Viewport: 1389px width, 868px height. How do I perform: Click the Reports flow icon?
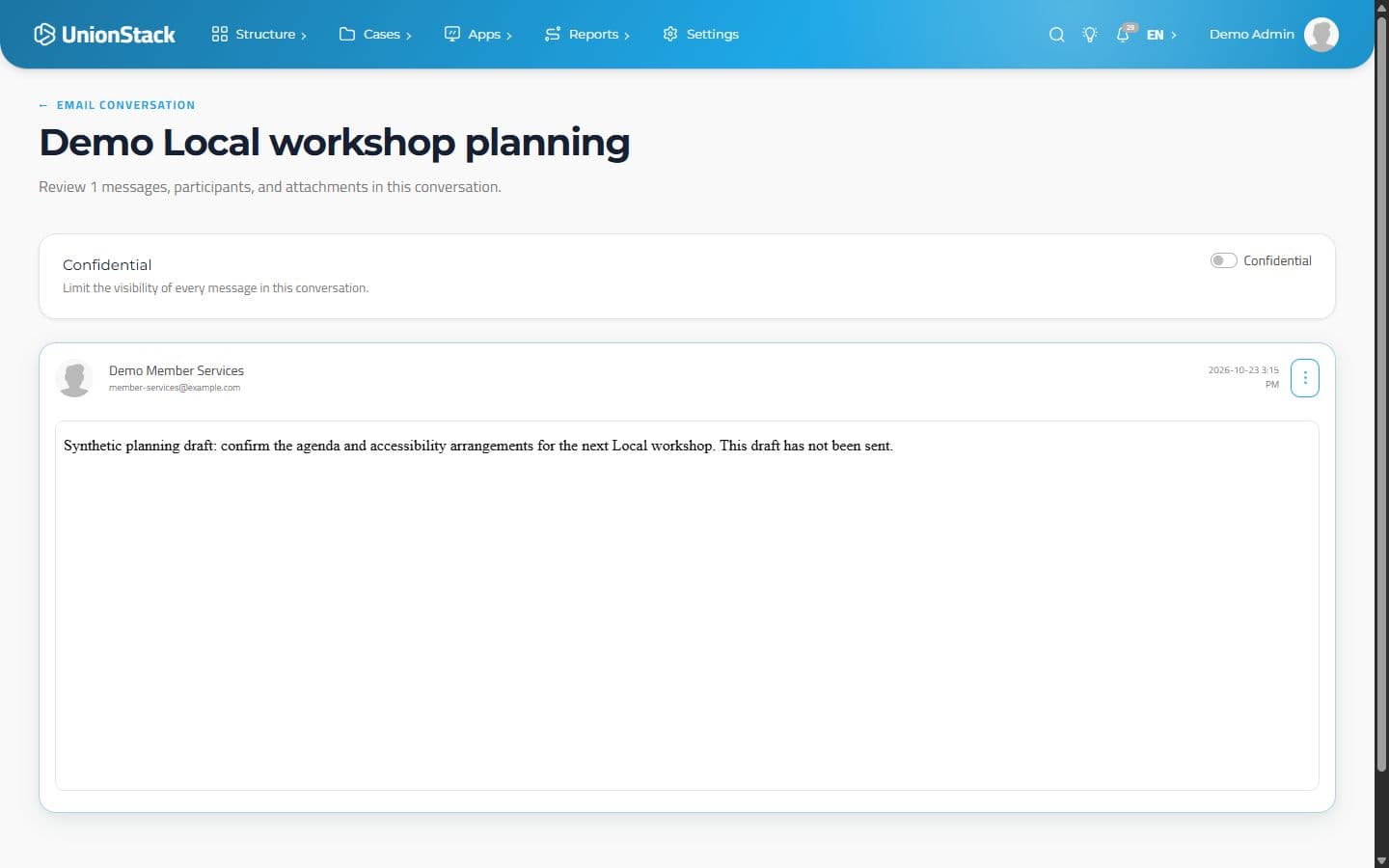553,35
